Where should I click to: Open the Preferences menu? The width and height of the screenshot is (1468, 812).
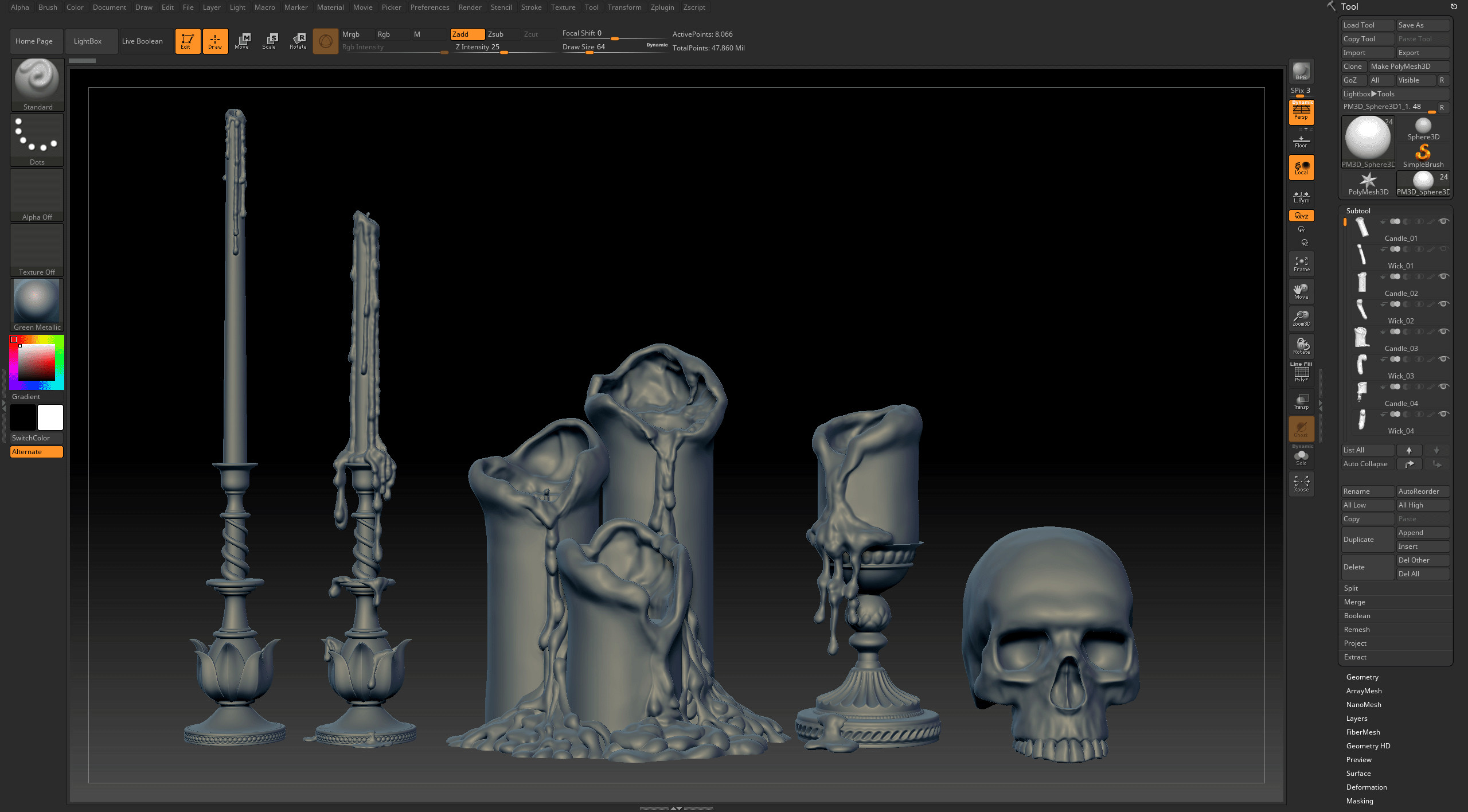tap(430, 7)
